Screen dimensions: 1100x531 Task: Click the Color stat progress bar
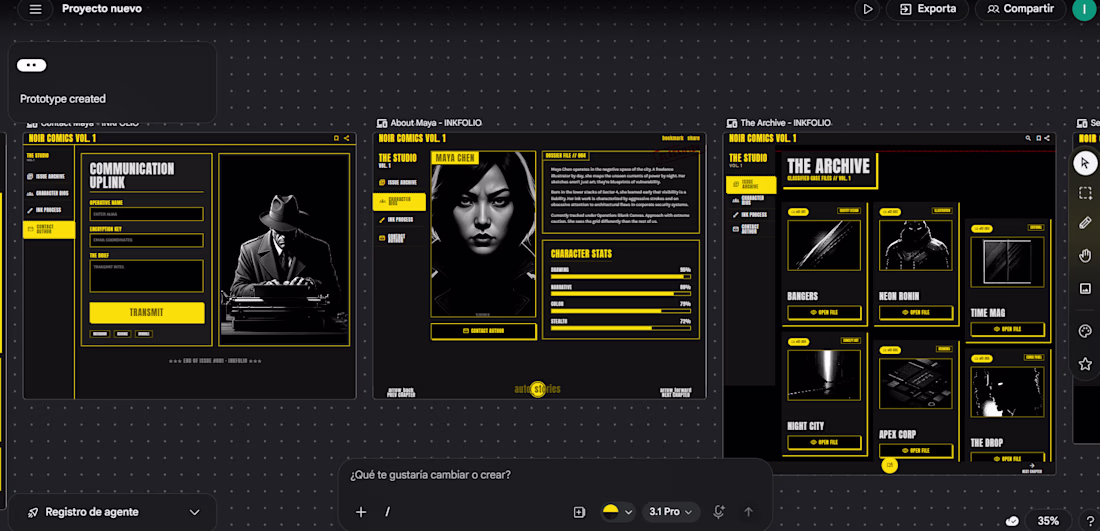621,311
